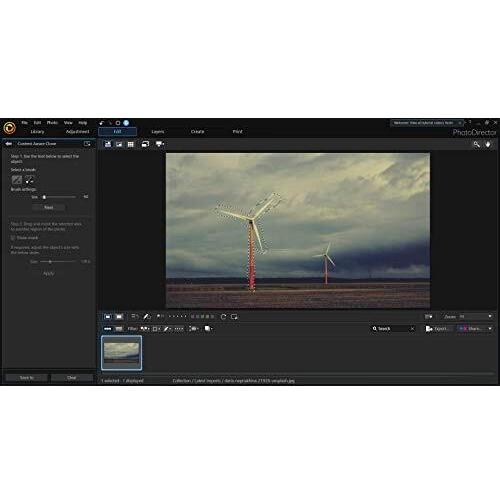
Task: Click the Export button
Action: pyautogui.click(x=438, y=329)
